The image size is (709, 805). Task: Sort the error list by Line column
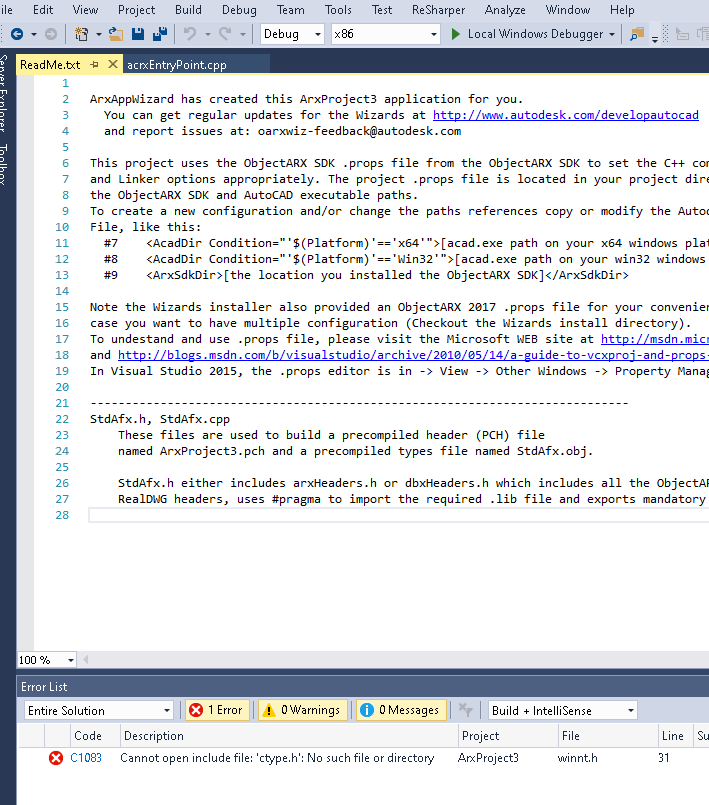(x=675, y=736)
